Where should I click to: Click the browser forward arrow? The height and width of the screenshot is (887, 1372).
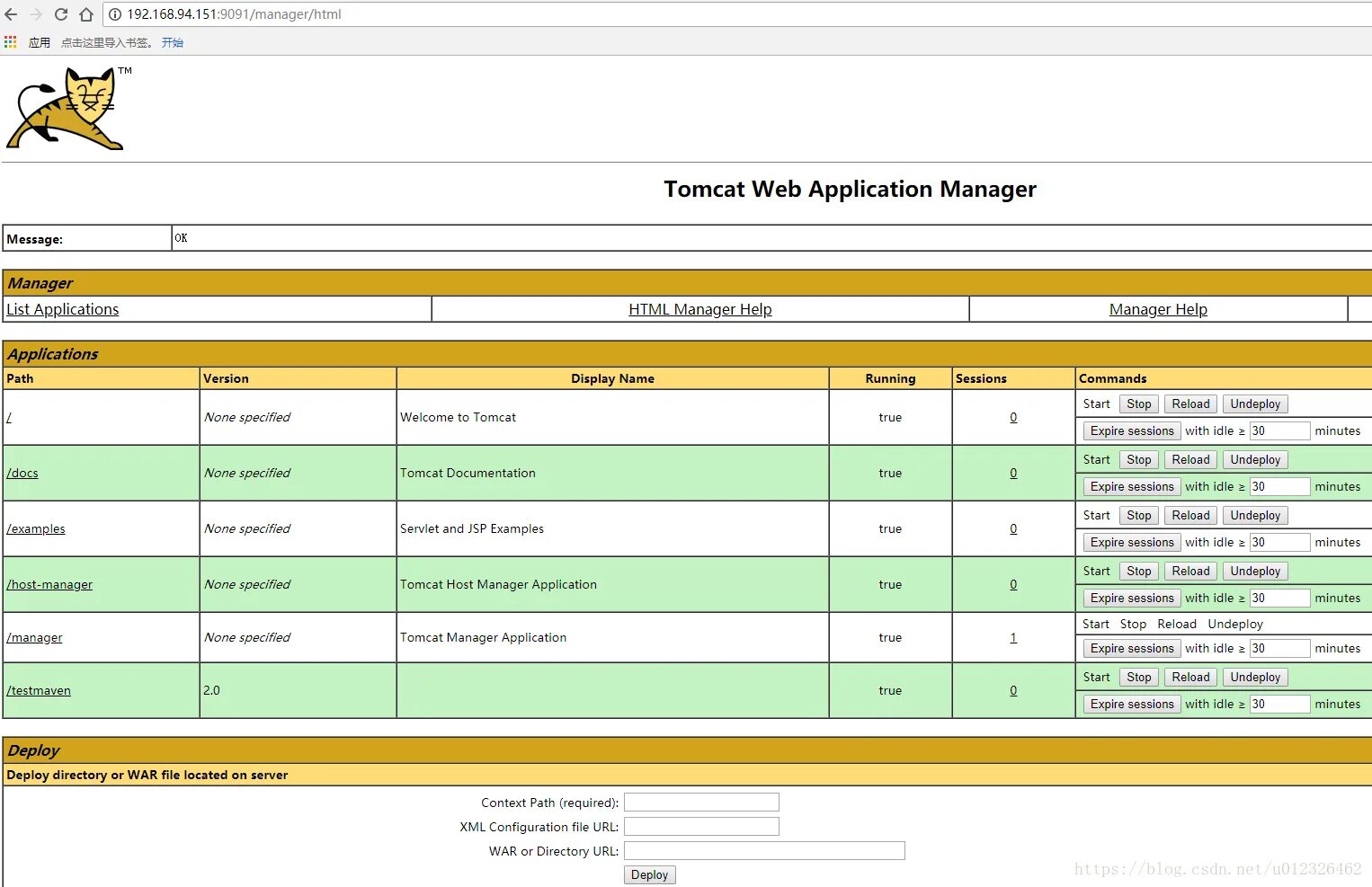point(36,14)
